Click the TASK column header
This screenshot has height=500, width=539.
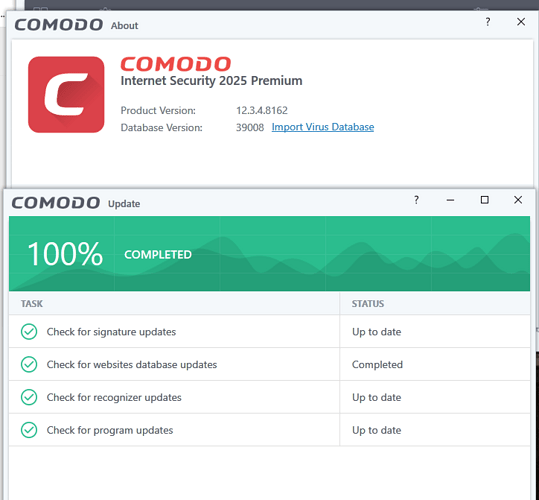(32, 304)
